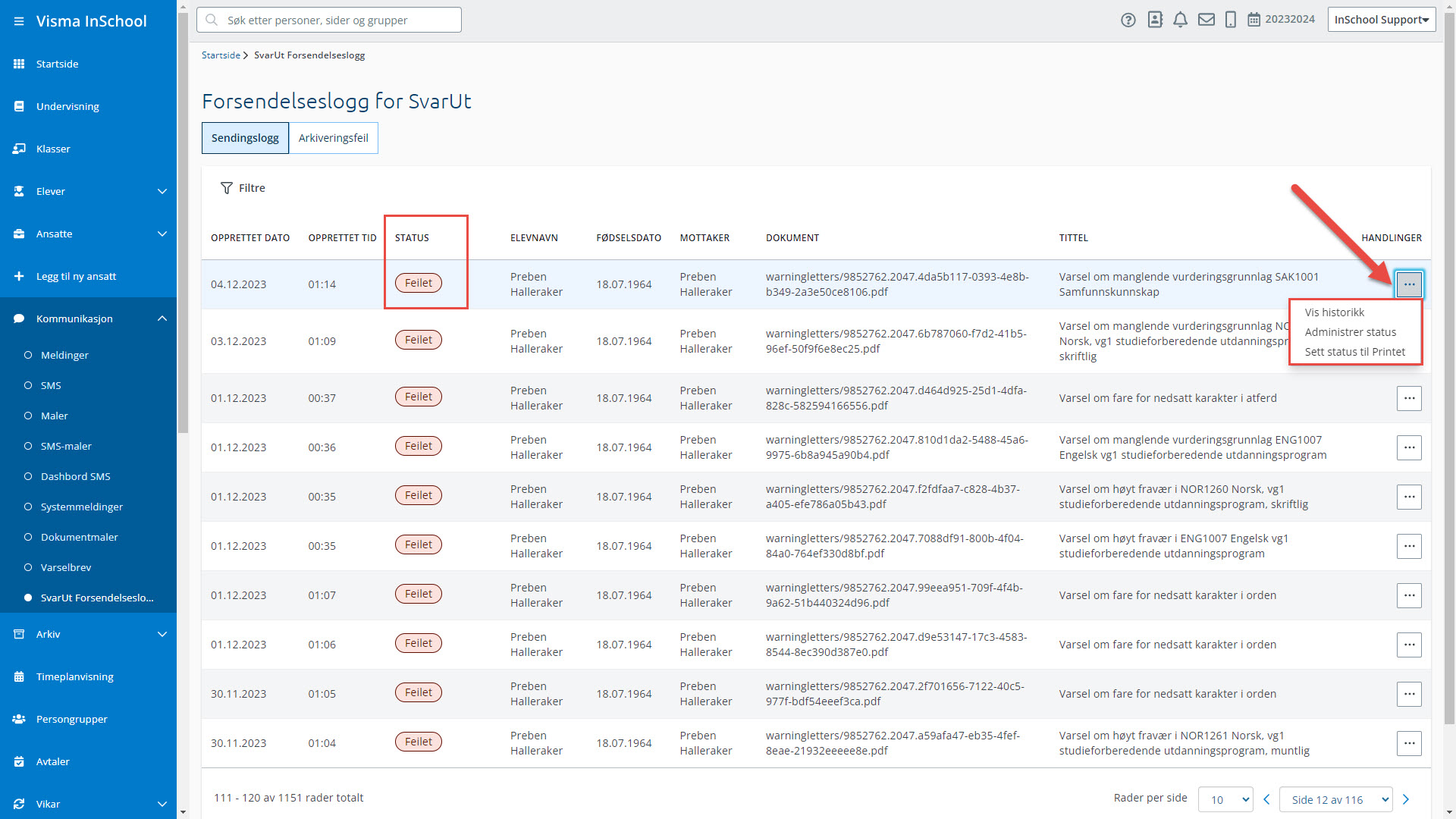The image size is (1456, 819).
Task: Open actions for NOR1260 høyt fravær row
Action: point(1409,497)
